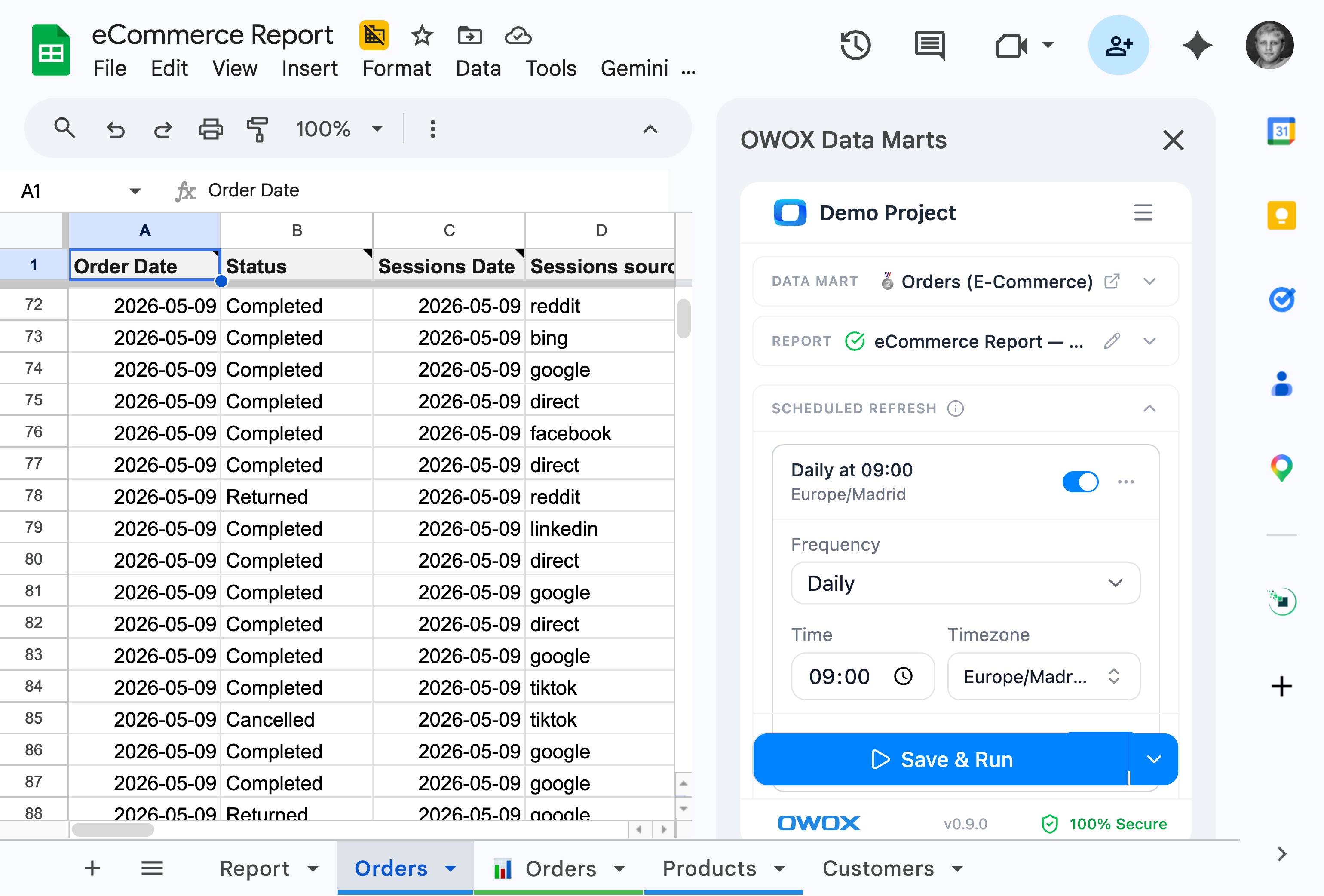Viewport: 1324px width, 896px height.
Task: Open Gemini sparkle icon
Action: pos(1197,46)
